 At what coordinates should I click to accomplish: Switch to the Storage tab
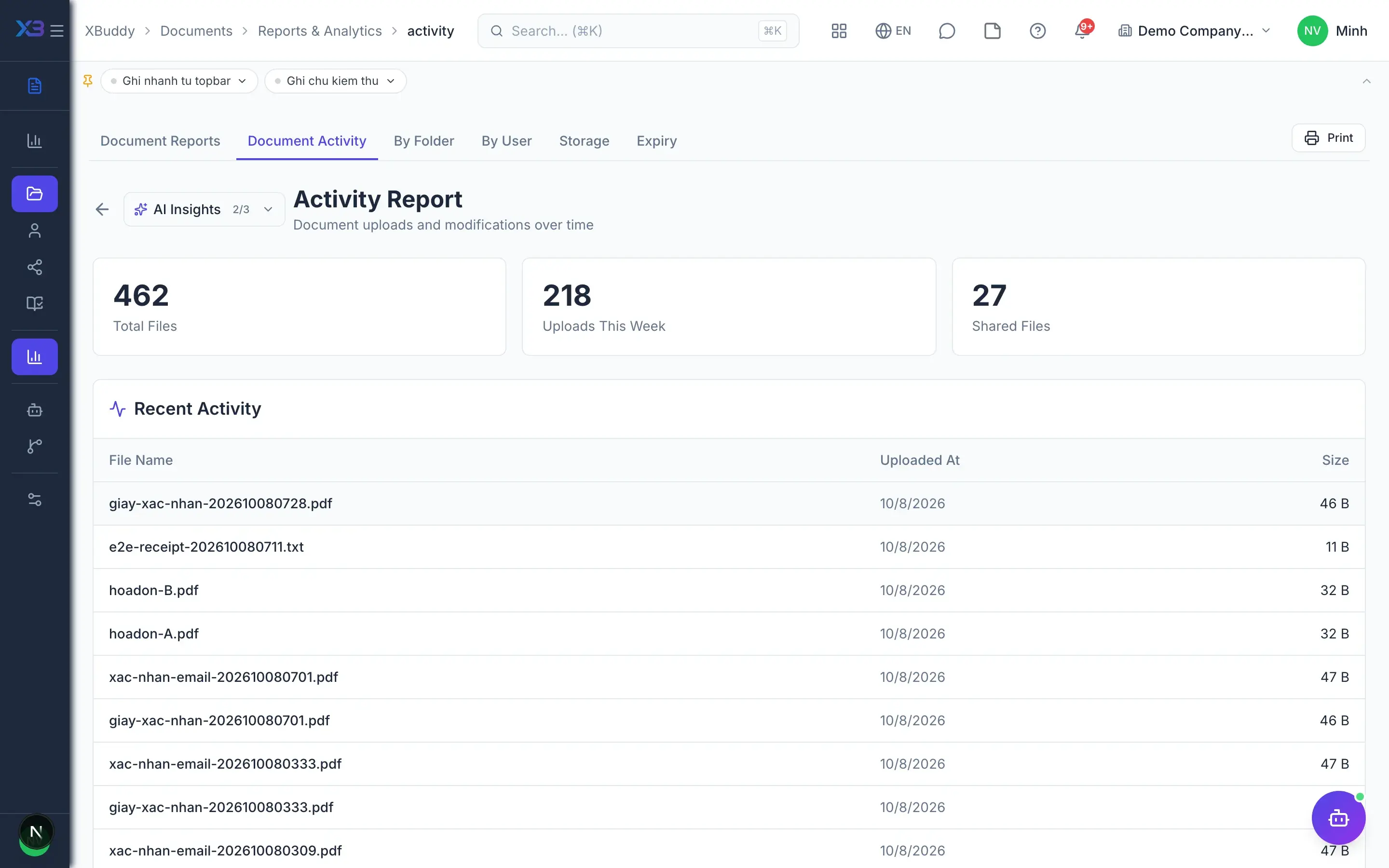(584, 141)
